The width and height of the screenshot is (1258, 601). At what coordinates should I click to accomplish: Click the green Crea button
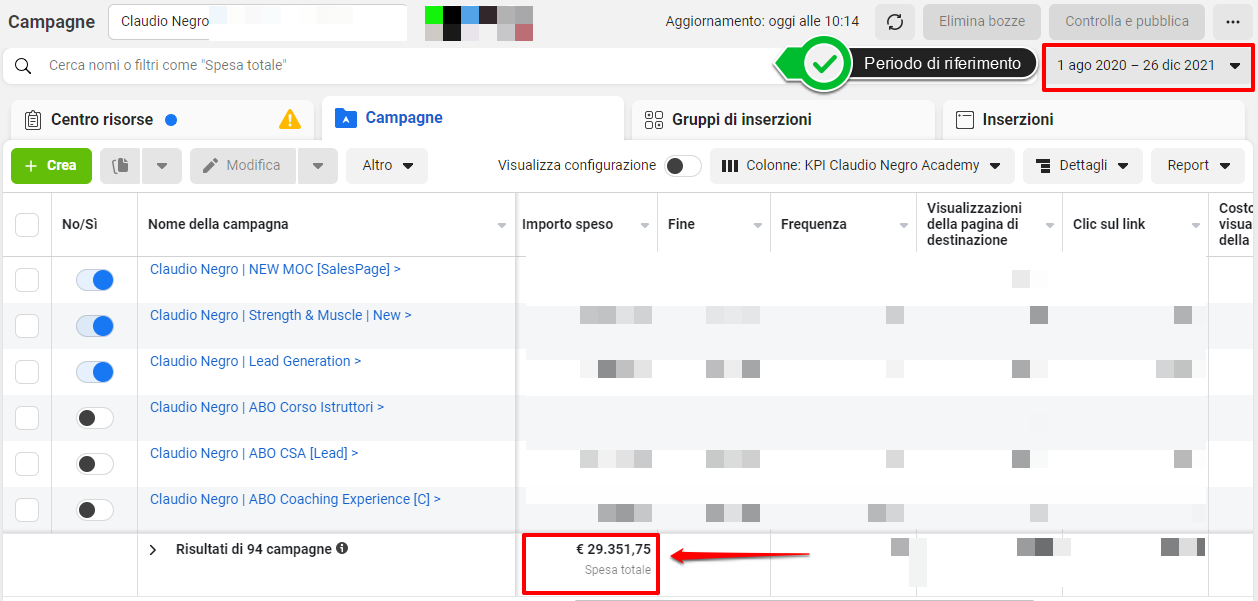(x=51, y=166)
